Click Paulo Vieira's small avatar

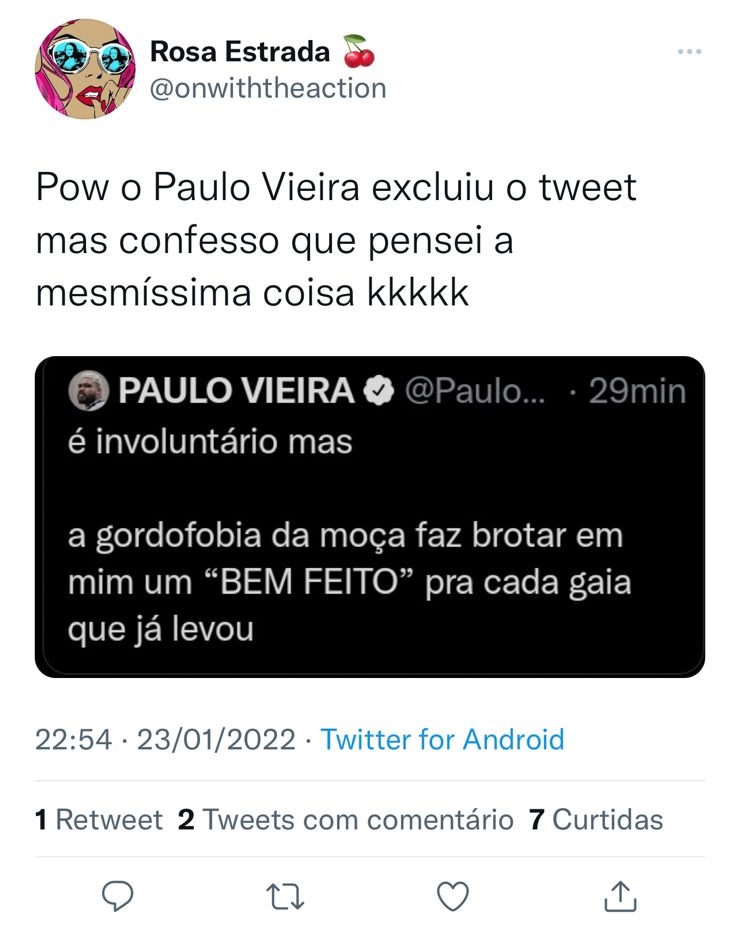click(x=88, y=392)
